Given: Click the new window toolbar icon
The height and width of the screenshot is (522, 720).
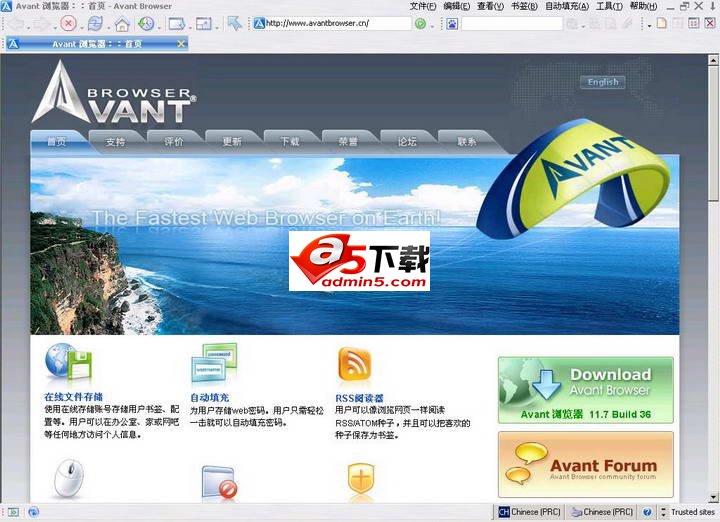Looking at the screenshot, I should (x=176, y=23).
